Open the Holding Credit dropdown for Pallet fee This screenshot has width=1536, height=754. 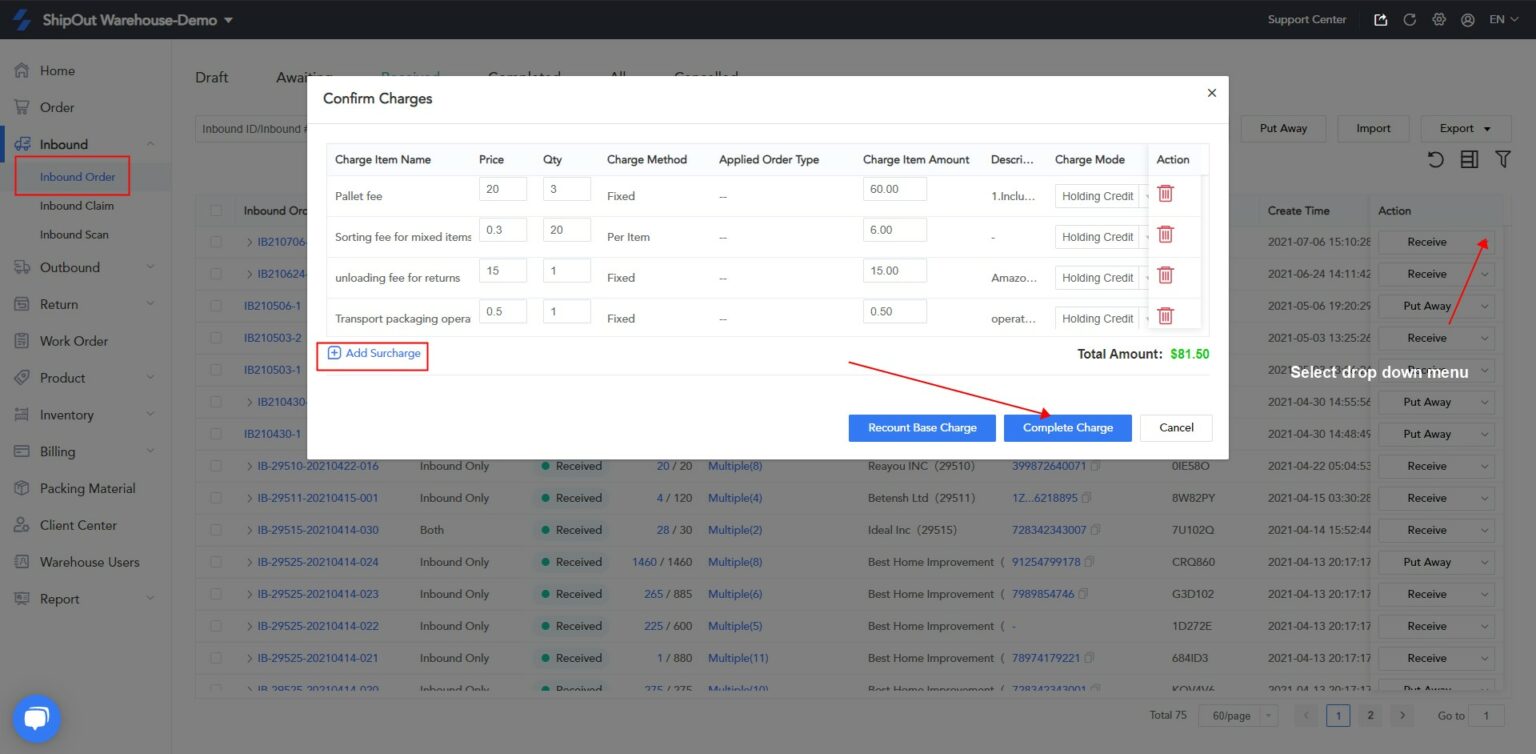[x=1100, y=196]
